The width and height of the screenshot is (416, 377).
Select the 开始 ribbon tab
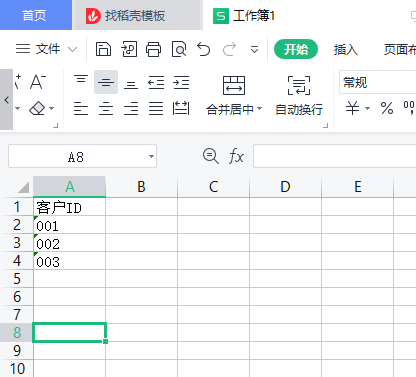[296, 49]
